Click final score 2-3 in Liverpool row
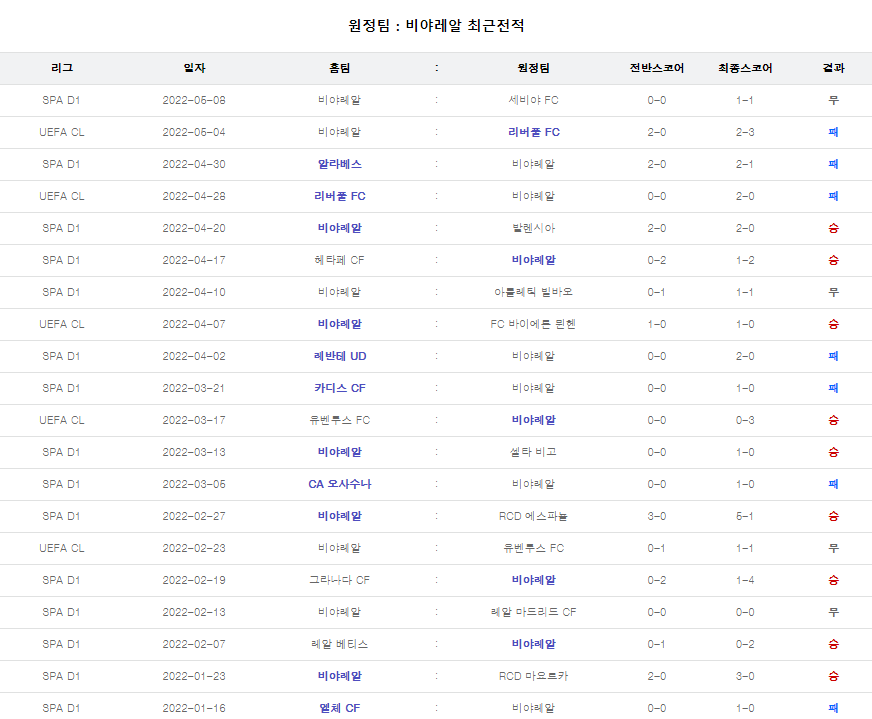This screenshot has height=719, width=872. (745, 132)
